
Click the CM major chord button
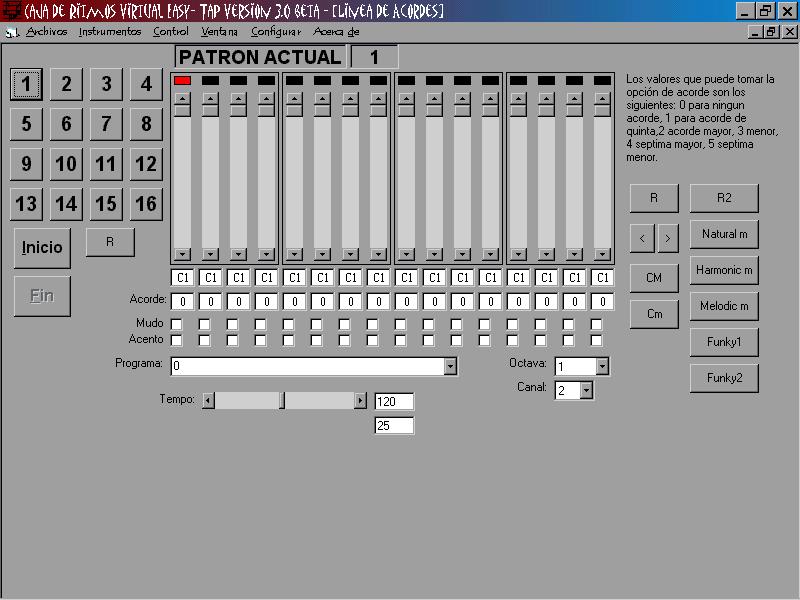point(654,278)
